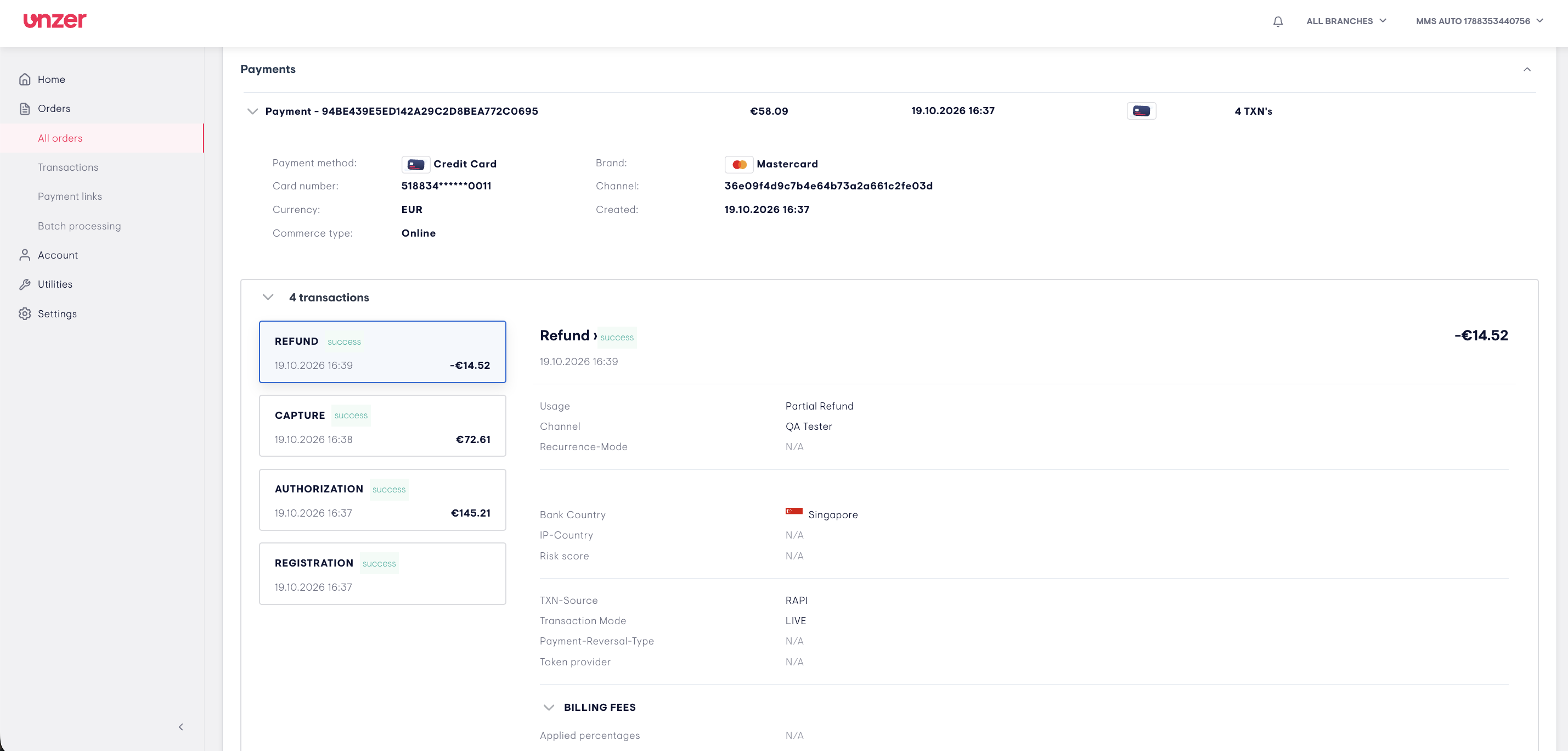Screen dimensions: 1568x751
Task: Go to Home menu item
Action: [x=51, y=79]
